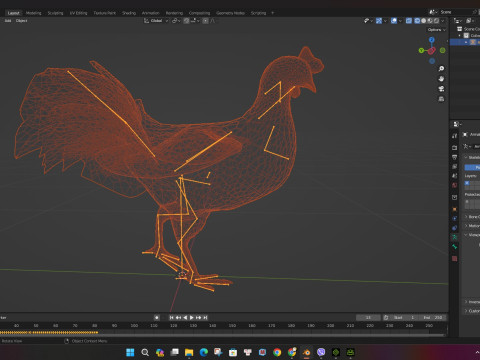
Task: Open Windows Start menu
Action: pos(130,352)
